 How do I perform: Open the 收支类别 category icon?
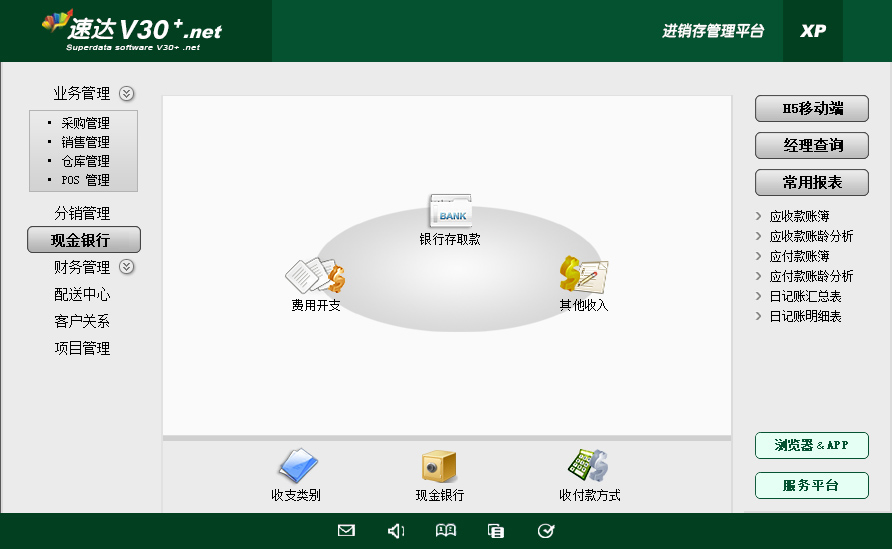coord(297,466)
